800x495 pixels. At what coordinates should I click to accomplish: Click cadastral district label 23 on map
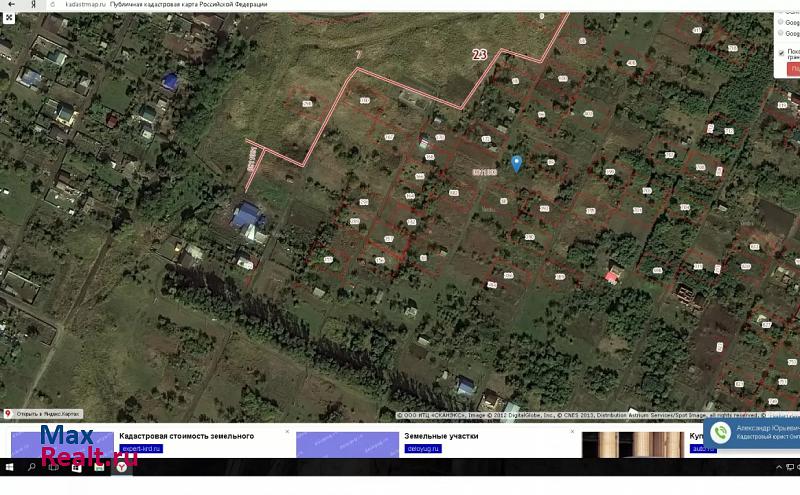point(479,55)
